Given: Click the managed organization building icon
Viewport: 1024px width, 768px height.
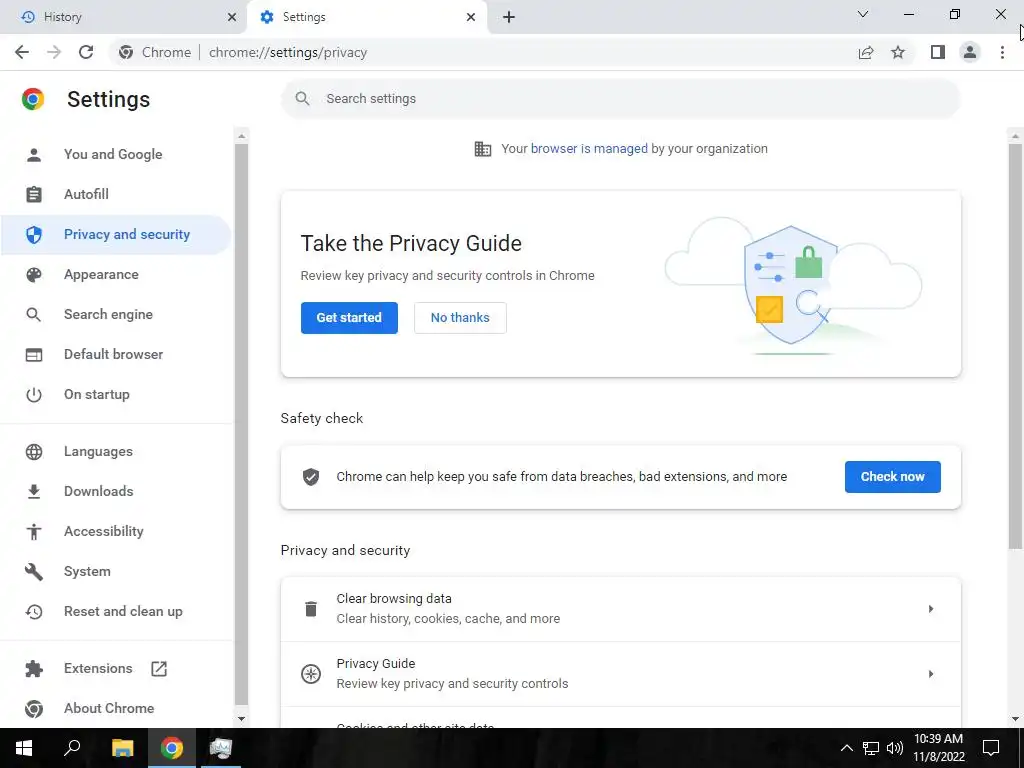Looking at the screenshot, I should 483,149.
